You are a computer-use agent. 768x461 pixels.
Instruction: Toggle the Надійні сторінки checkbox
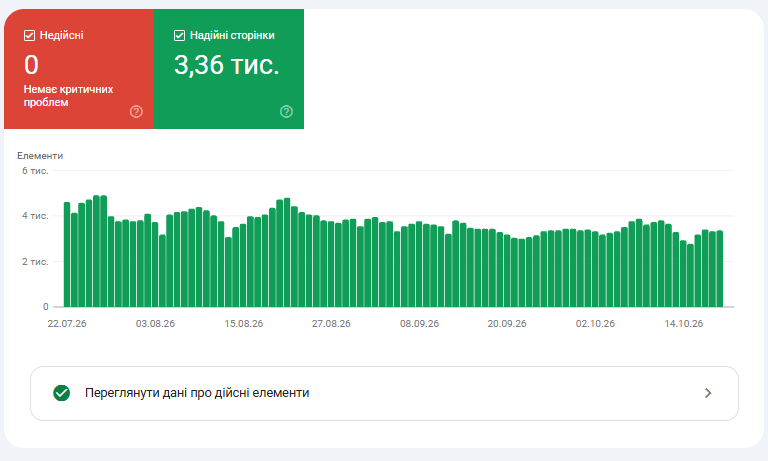179,35
